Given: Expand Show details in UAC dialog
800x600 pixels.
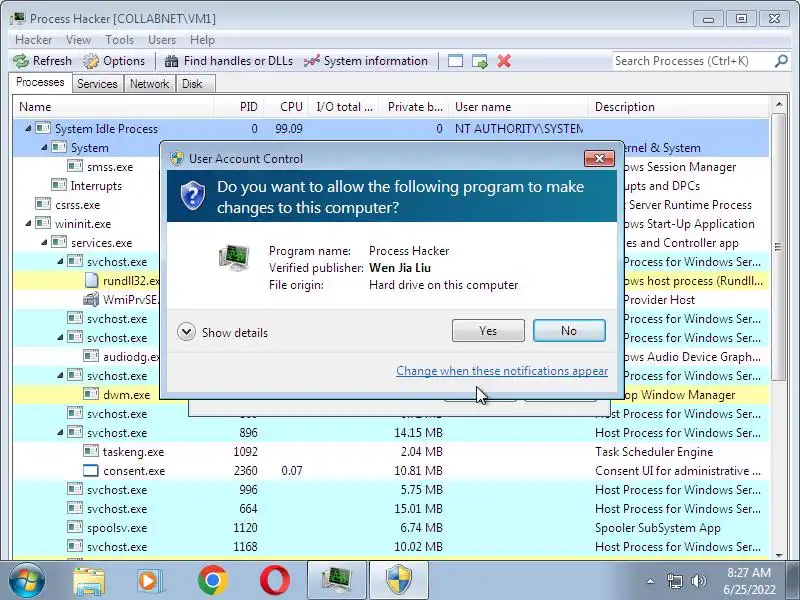Looking at the screenshot, I should pyautogui.click(x=222, y=332).
